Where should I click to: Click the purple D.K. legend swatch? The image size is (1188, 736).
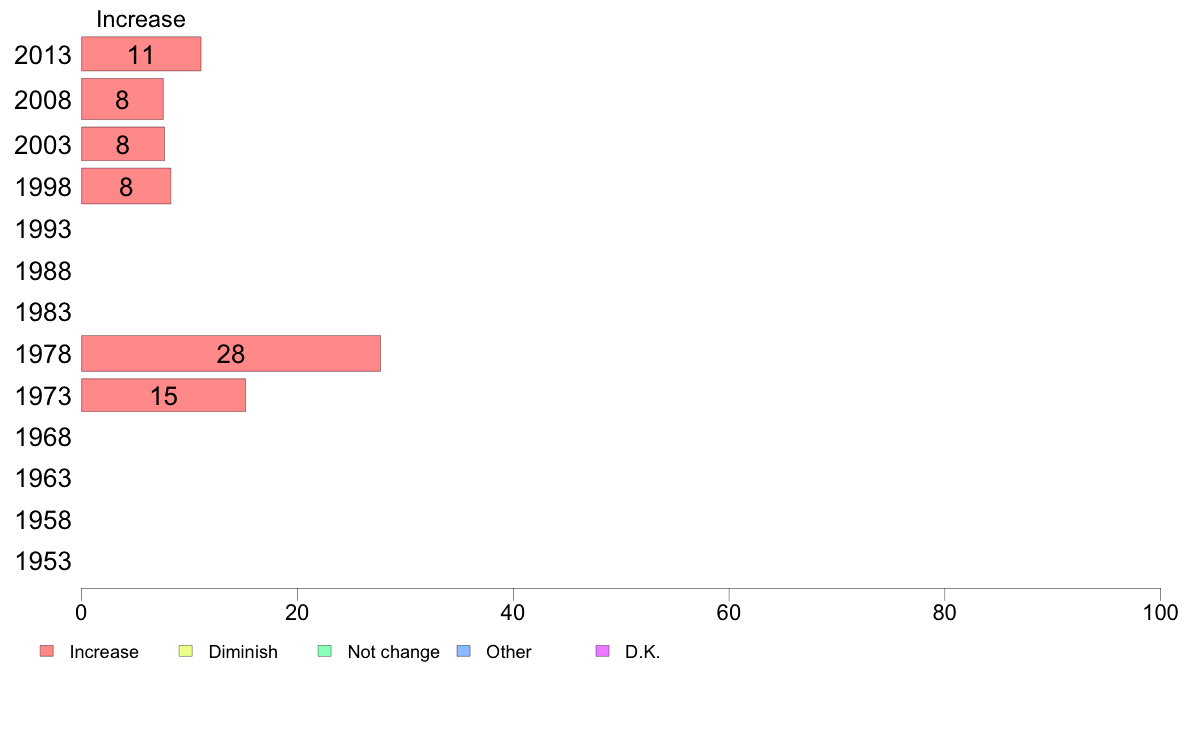[603, 651]
